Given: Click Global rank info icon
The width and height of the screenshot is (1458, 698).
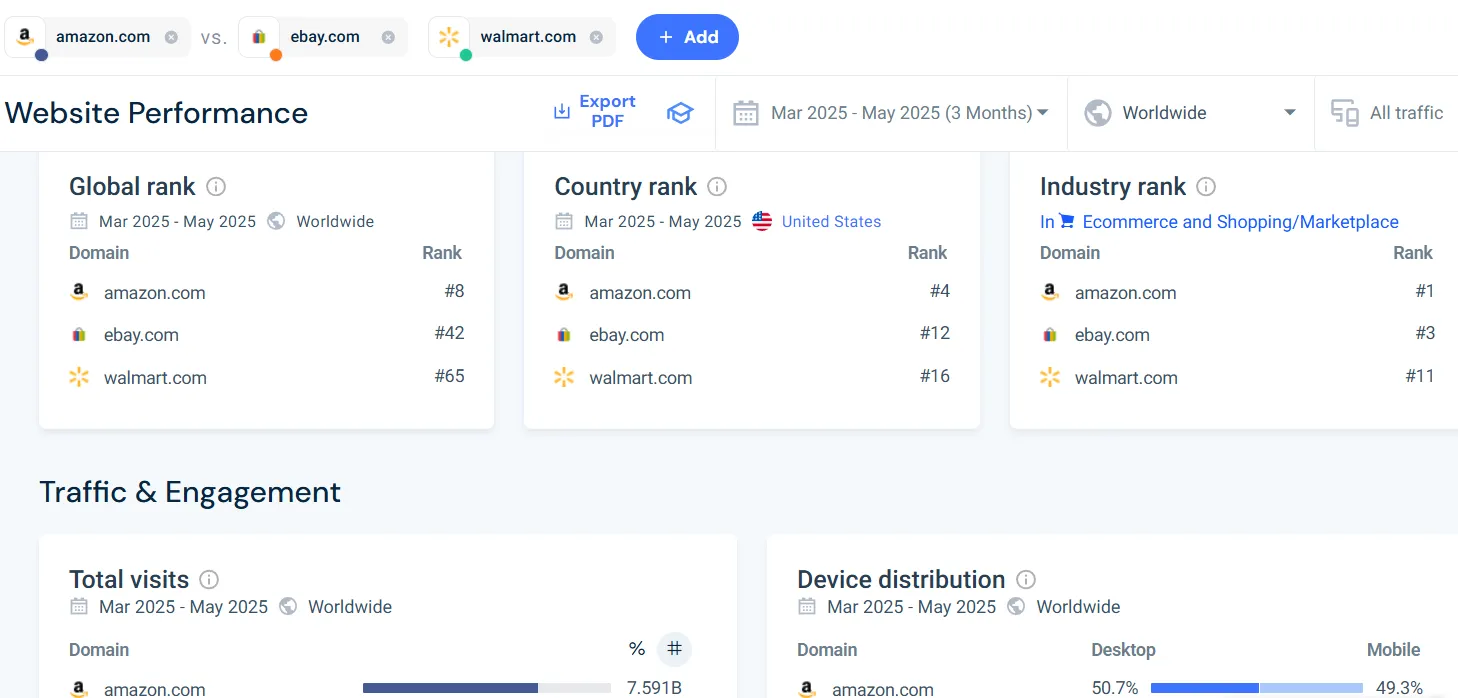Looking at the screenshot, I should click(x=216, y=187).
